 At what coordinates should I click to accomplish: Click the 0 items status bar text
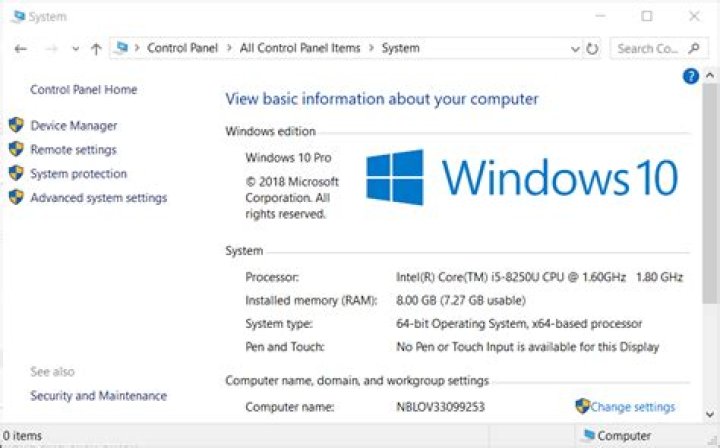pos(22,436)
